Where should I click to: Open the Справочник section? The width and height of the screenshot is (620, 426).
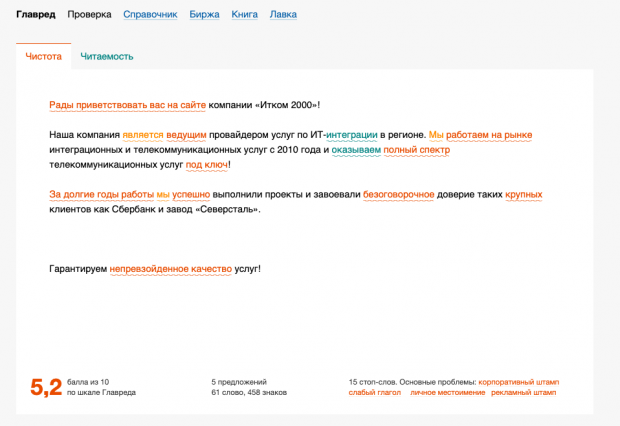tap(150, 15)
